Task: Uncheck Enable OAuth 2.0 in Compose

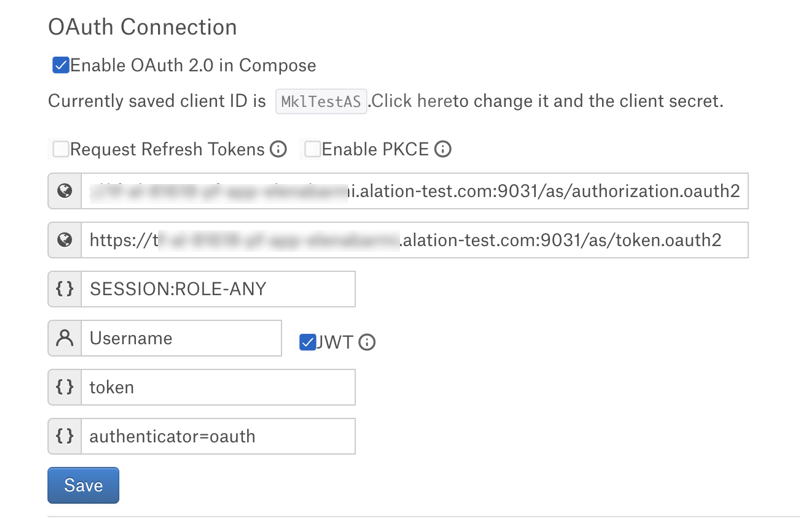Action: (61, 65)
